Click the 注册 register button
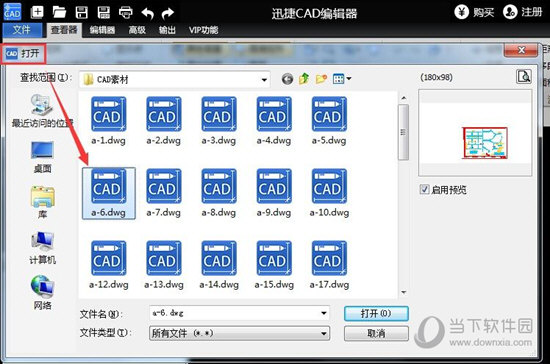The height and width of the screenshot is (364, 550). point(523,12)
